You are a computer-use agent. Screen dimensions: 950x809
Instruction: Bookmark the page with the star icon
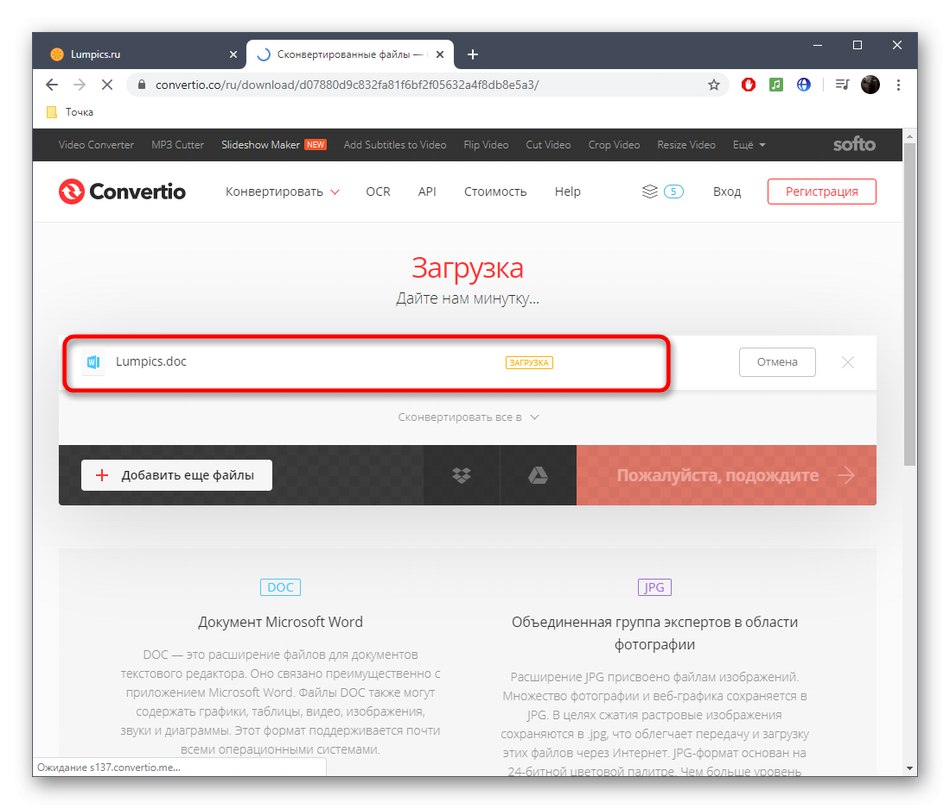[715, 85]
